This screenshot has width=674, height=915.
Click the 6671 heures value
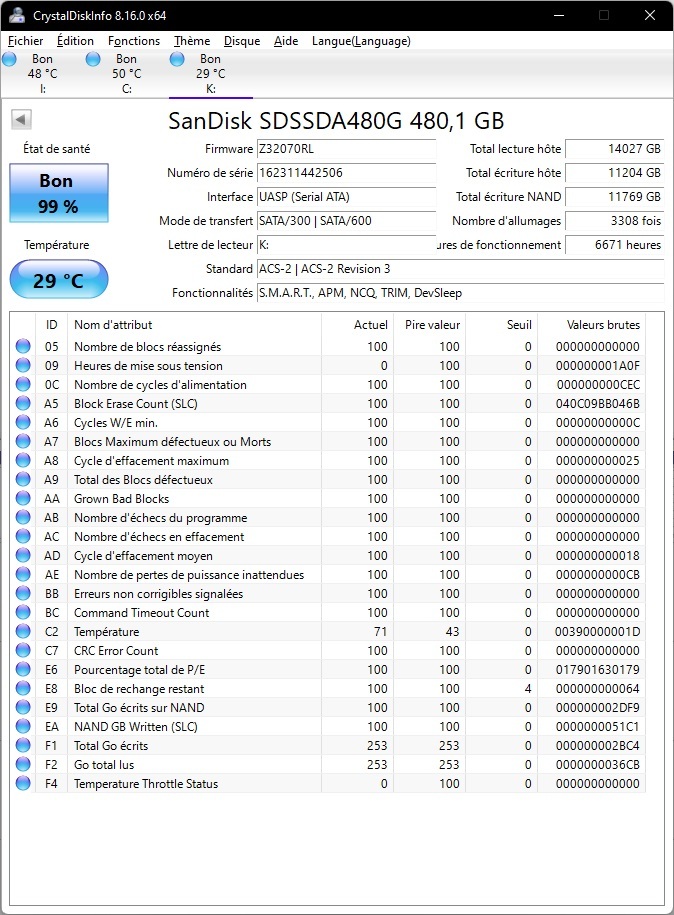tap(614, 245)
